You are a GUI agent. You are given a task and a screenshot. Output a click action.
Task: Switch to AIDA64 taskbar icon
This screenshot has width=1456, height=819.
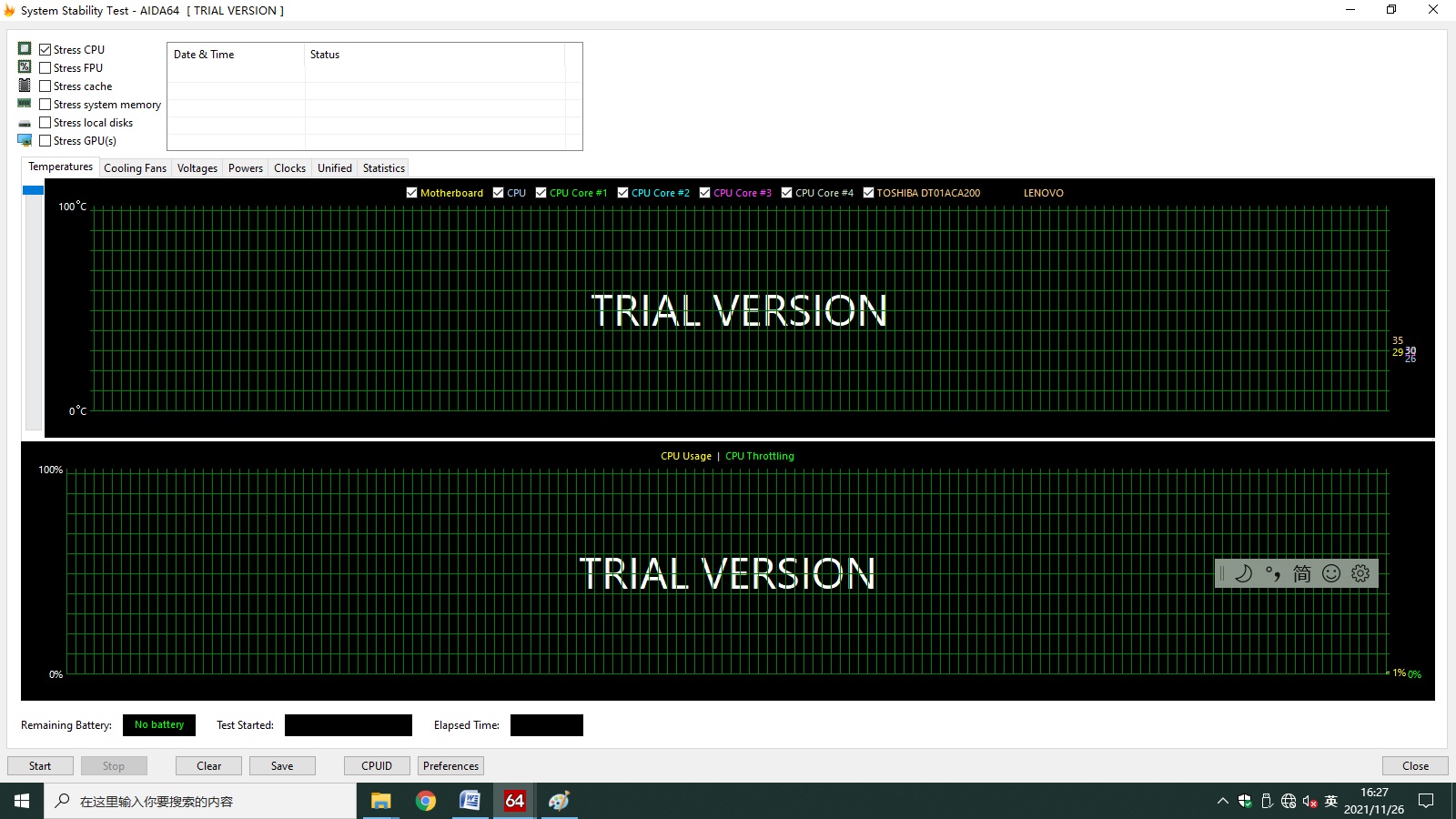(514, 801)
